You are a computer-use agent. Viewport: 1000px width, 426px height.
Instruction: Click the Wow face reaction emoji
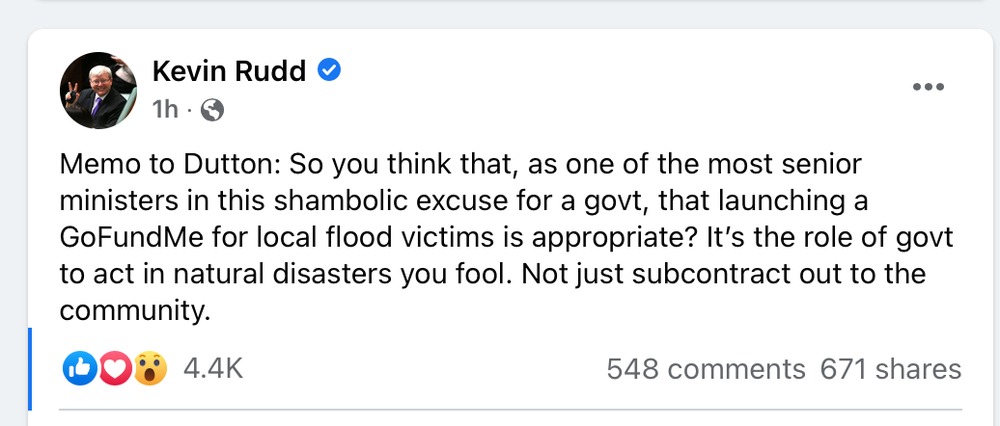coord(149,369)
